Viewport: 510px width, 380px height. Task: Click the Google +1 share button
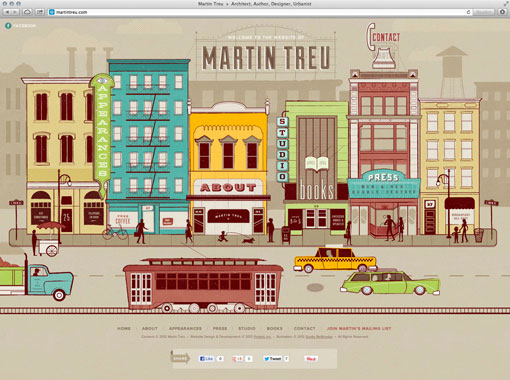(238, 359)
